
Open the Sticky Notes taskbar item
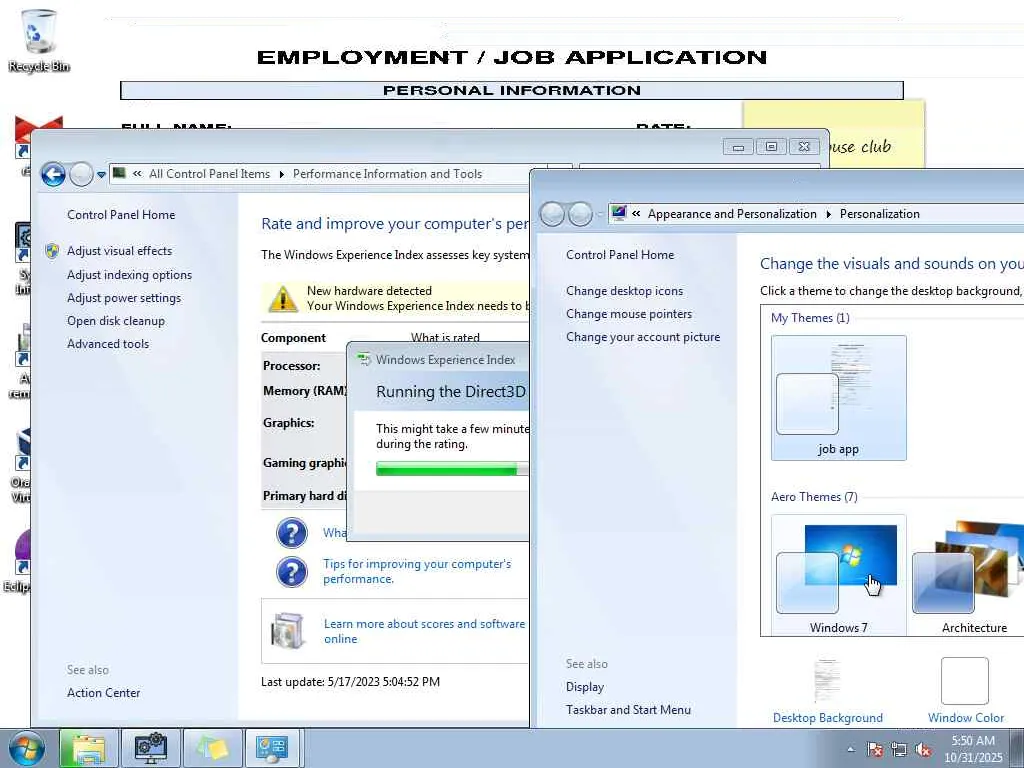coord(213,748)
